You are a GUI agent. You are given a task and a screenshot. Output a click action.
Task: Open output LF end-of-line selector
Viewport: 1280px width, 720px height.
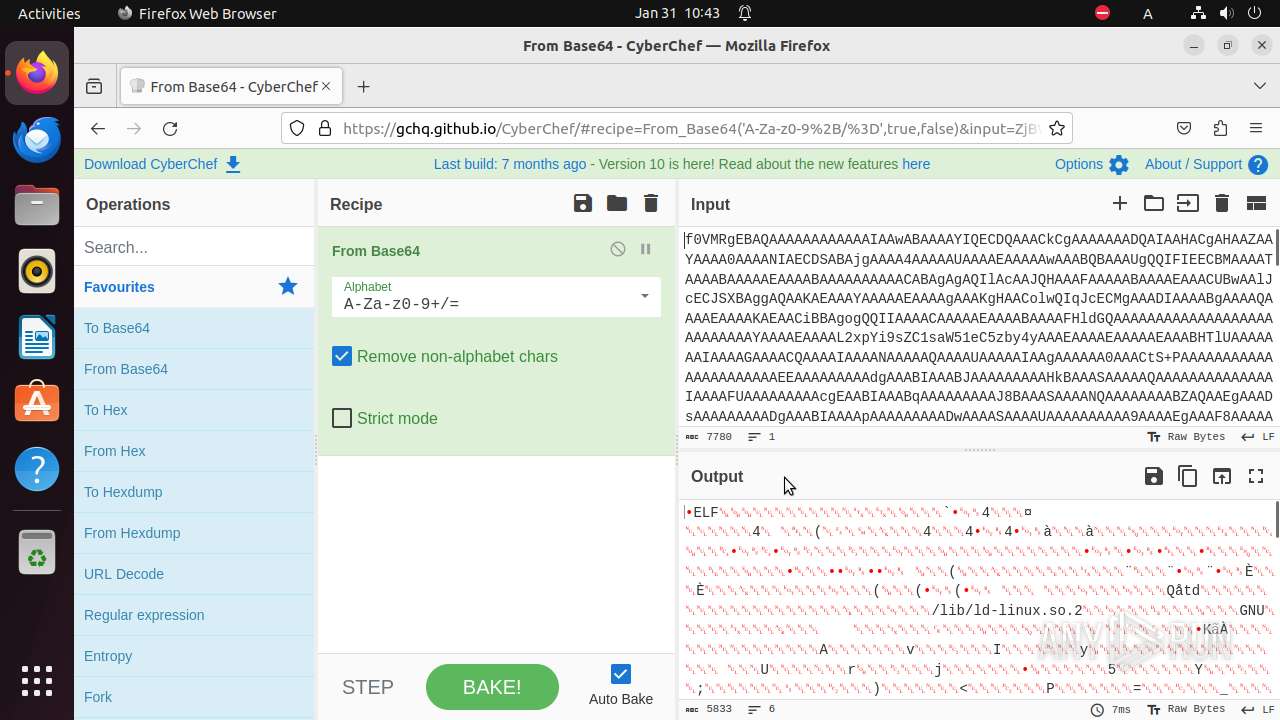click(x=1257, y=709)
